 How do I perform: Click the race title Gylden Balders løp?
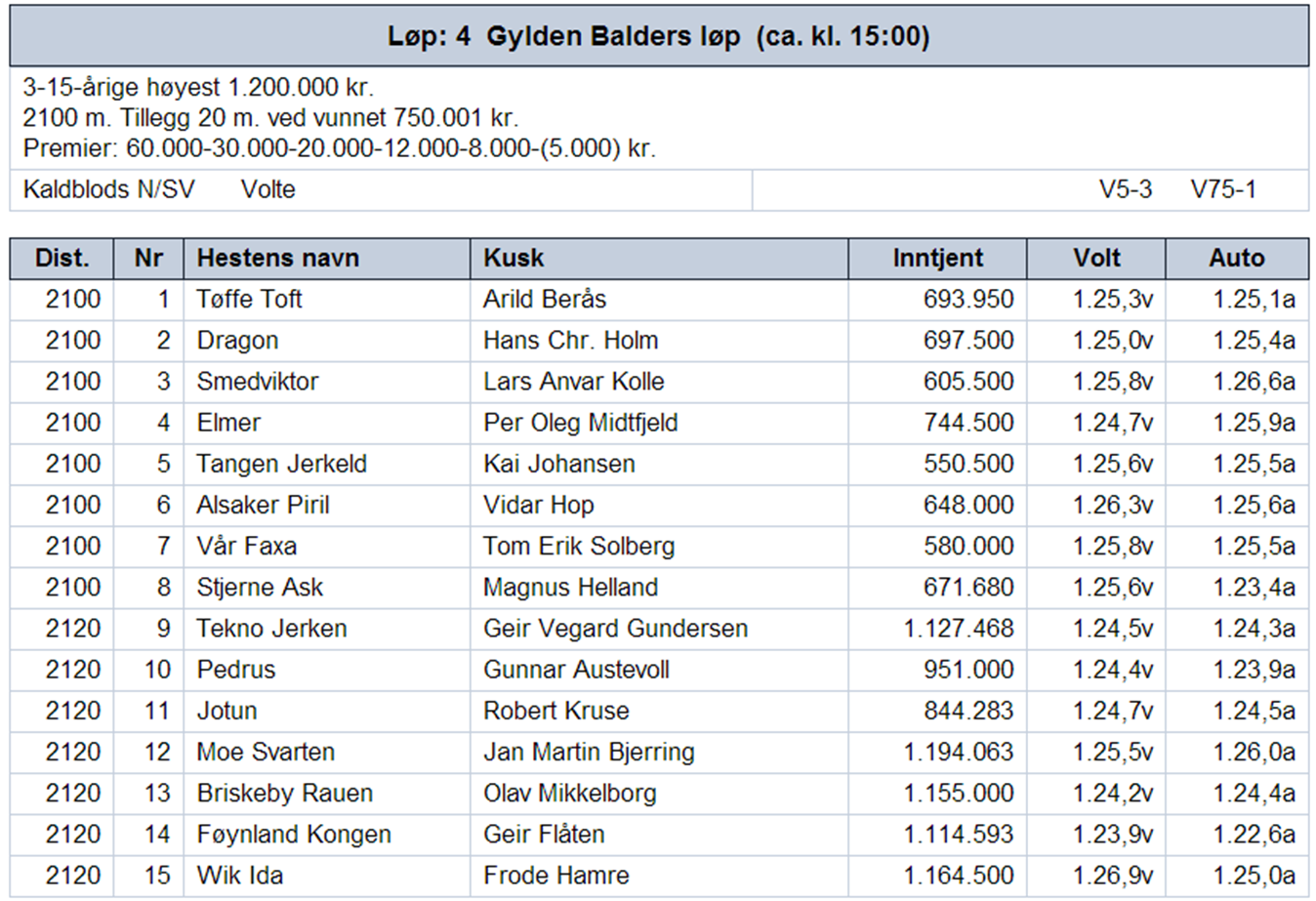(x=613, y=37)
